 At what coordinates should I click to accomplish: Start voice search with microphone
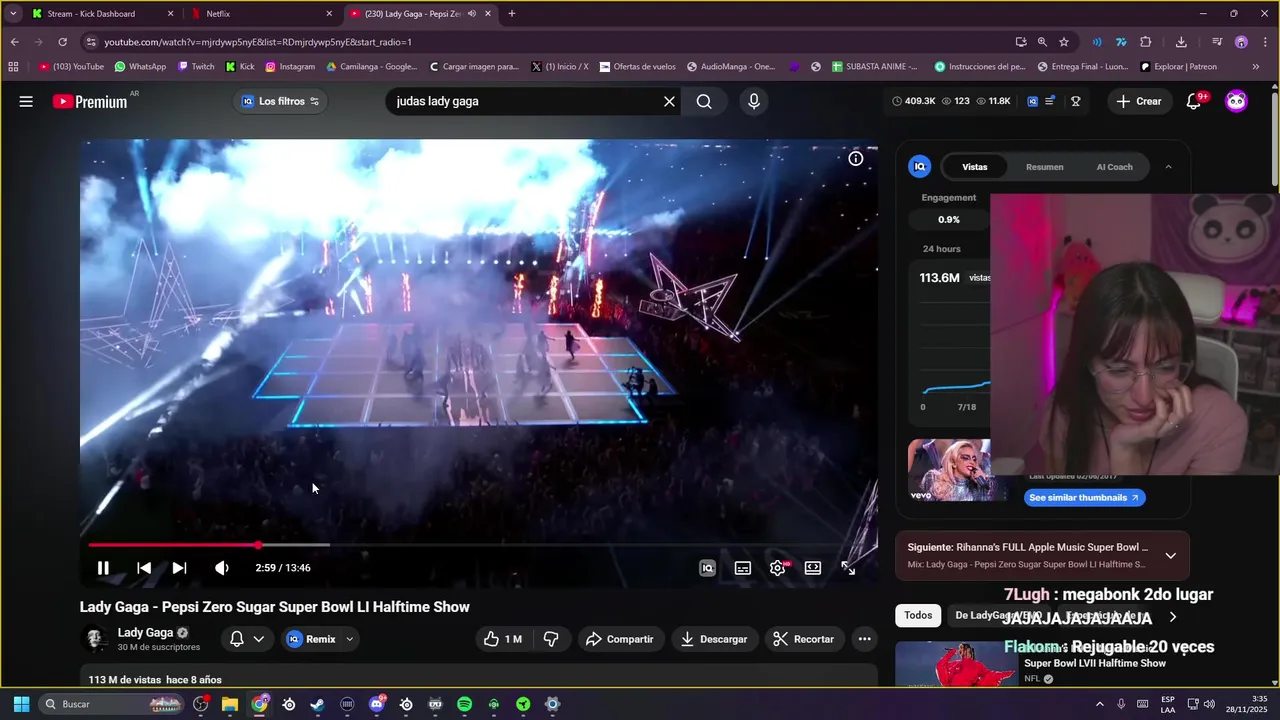pyautogui.click(x=754, y=101)
